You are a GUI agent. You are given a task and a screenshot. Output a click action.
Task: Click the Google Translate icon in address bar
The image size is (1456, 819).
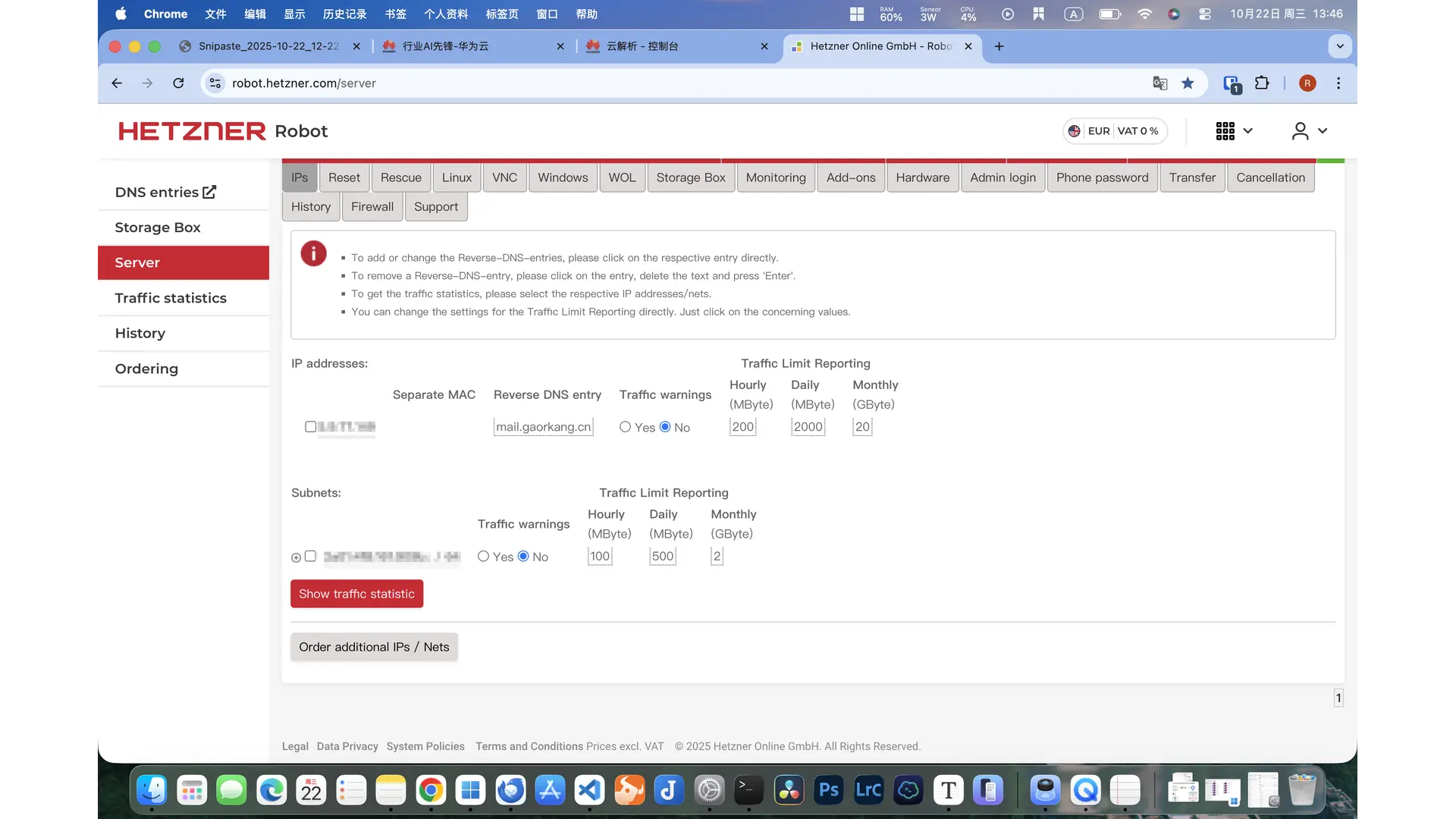click(1159, 83)
